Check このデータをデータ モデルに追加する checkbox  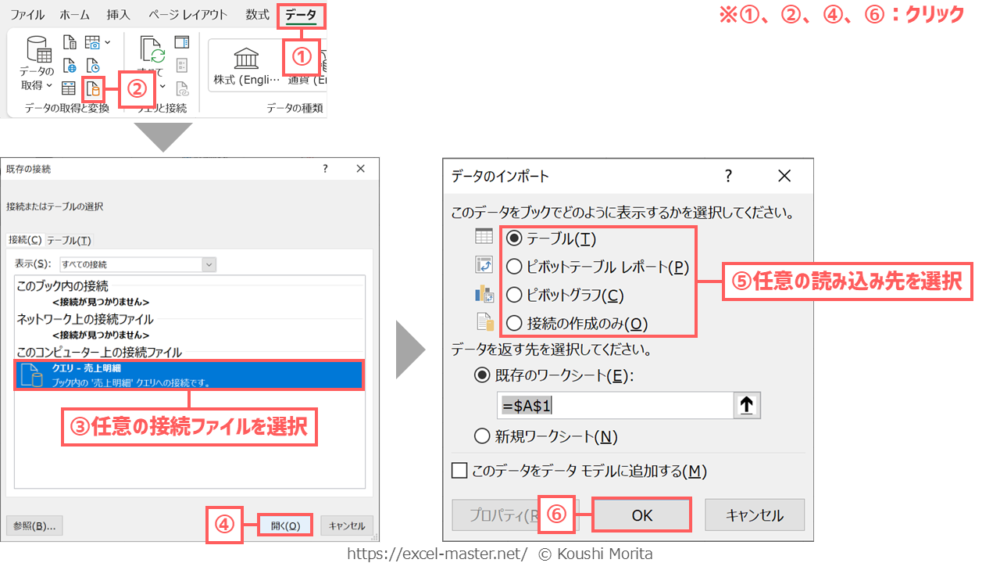click(460, 471)
